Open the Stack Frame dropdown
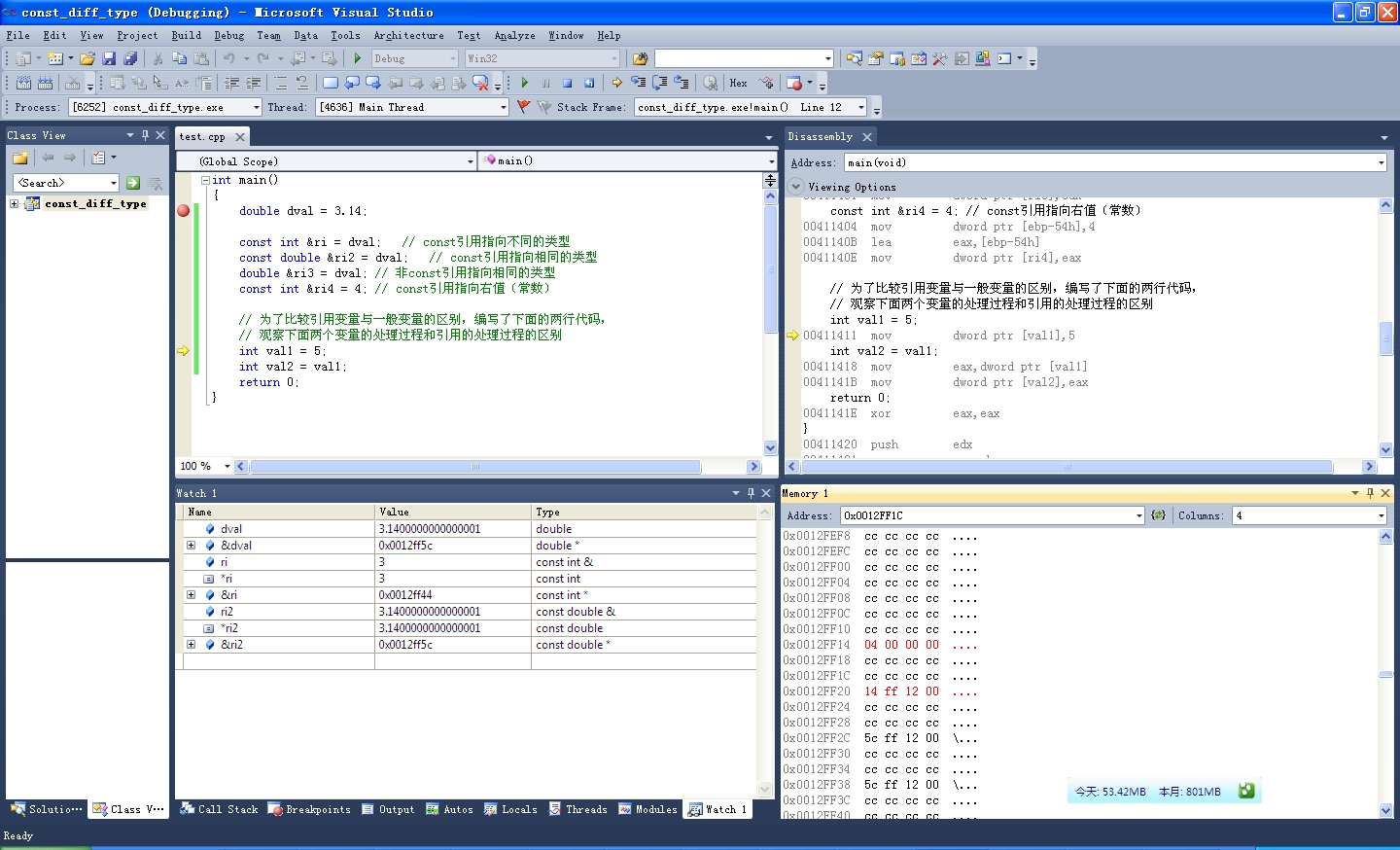Screen dimensions: 1400x850 (x=861, y=107)
